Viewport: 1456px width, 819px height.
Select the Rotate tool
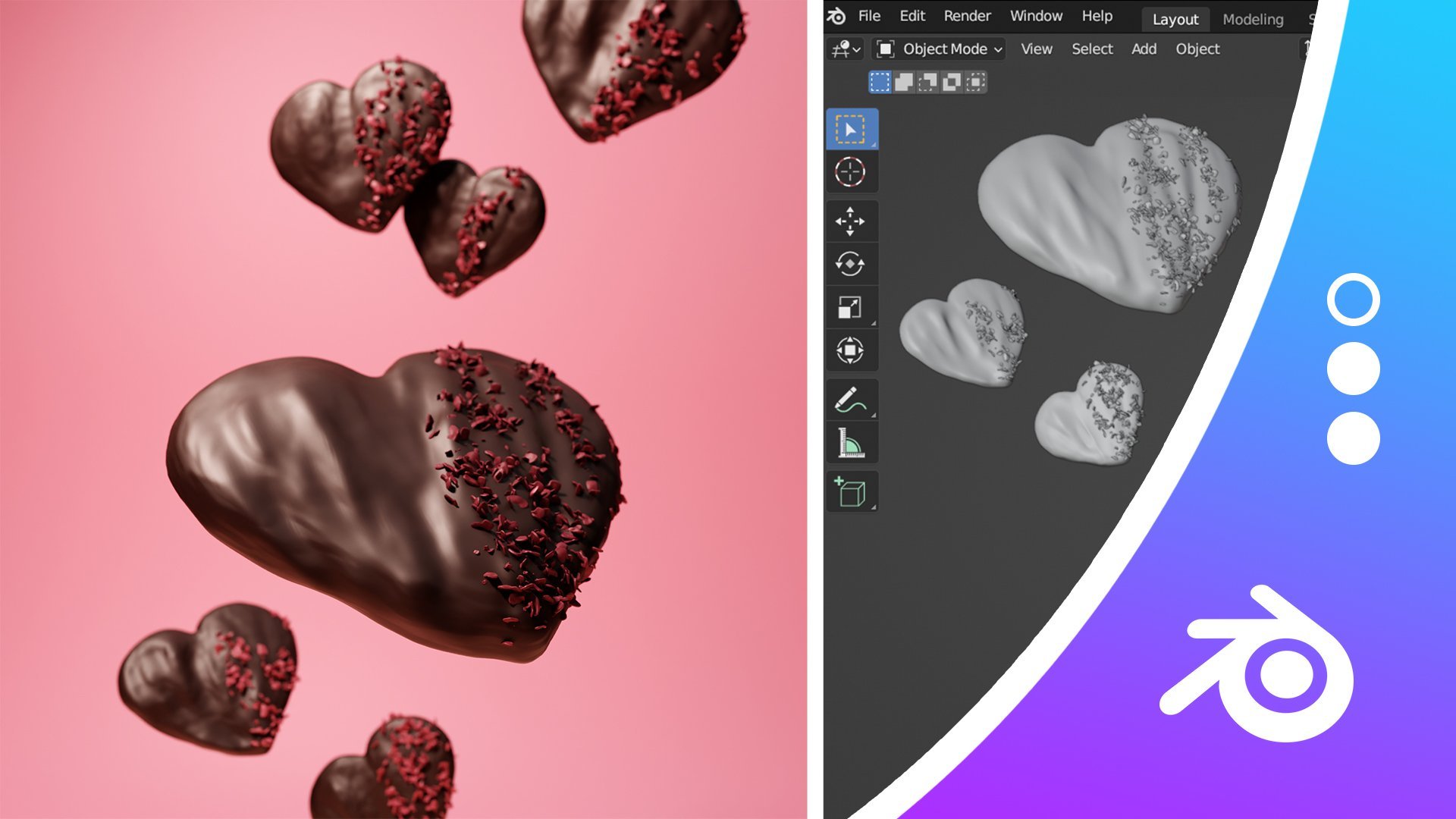point(851,264)
